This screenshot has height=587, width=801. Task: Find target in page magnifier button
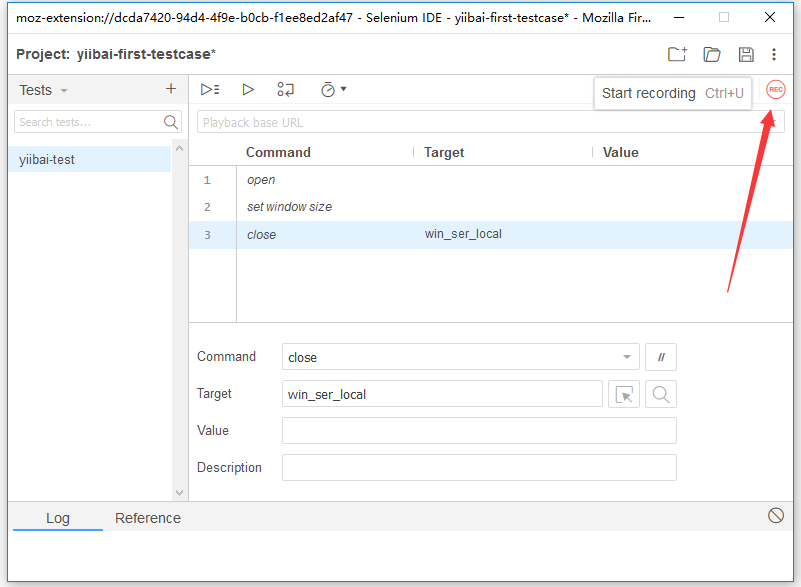point(661,394)
